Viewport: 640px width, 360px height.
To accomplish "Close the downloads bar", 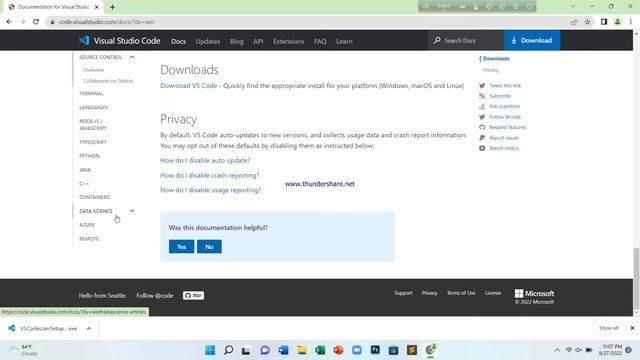I will click(x=632, y=328).
